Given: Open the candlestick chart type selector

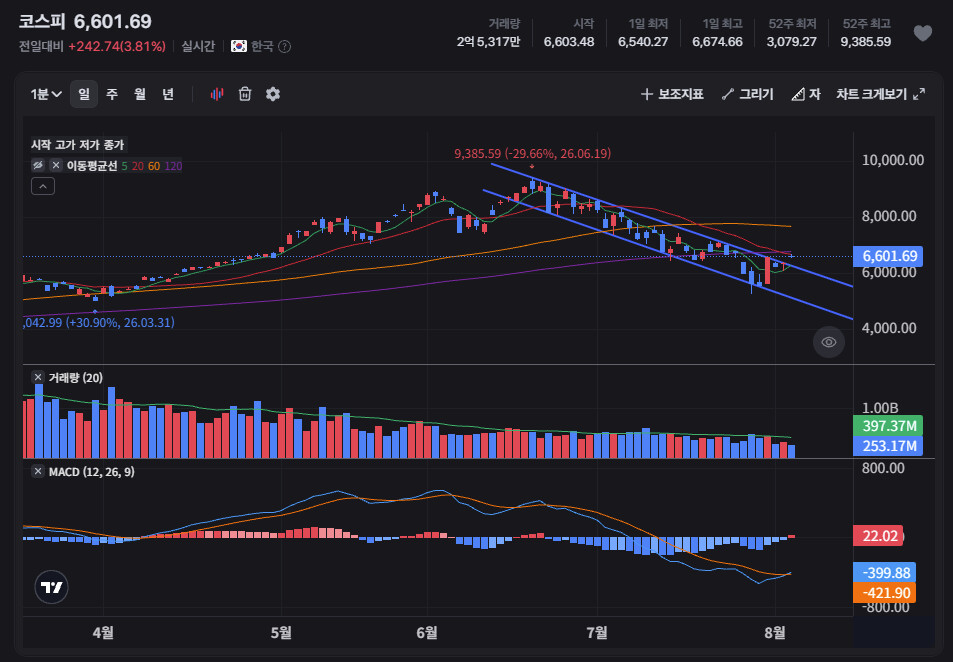Looking at the screenshot, I should point(217,94).
